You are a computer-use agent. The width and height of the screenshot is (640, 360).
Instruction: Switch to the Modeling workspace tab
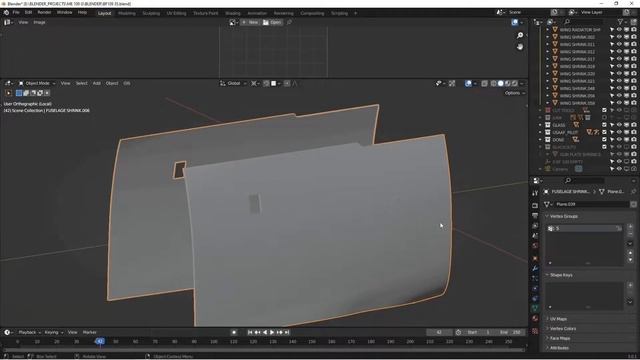tap(127, 13)
